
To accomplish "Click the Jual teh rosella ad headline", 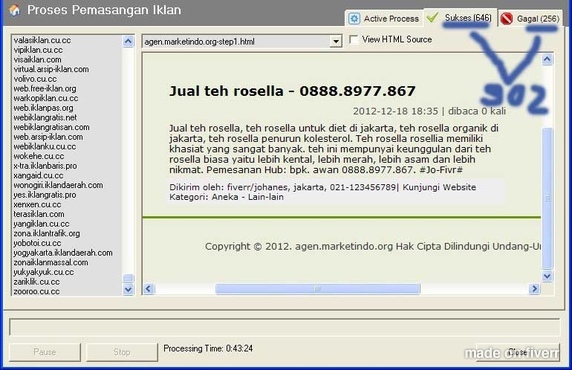I will (292, 91).
